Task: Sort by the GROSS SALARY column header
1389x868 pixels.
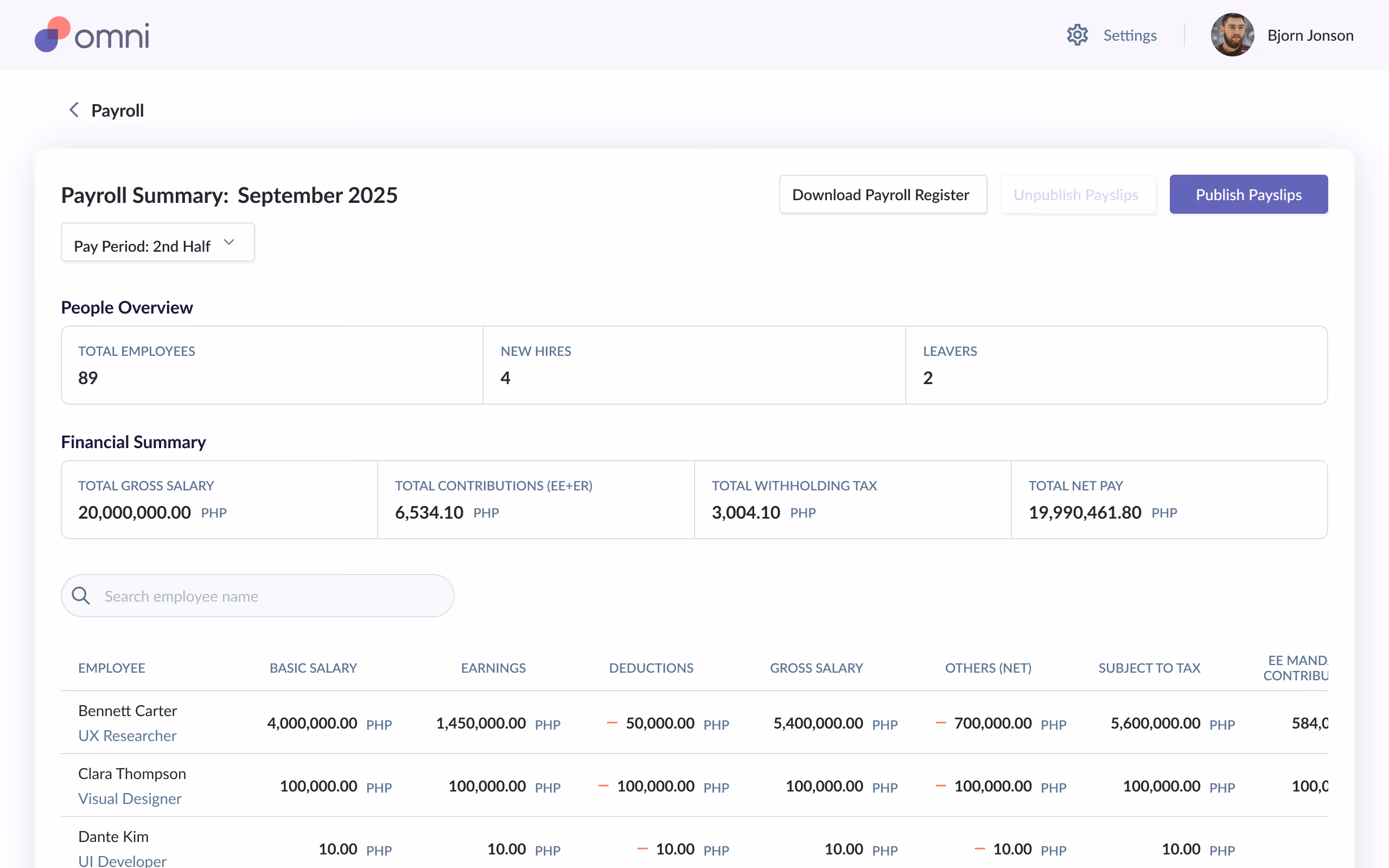Action: click(816, 668)
